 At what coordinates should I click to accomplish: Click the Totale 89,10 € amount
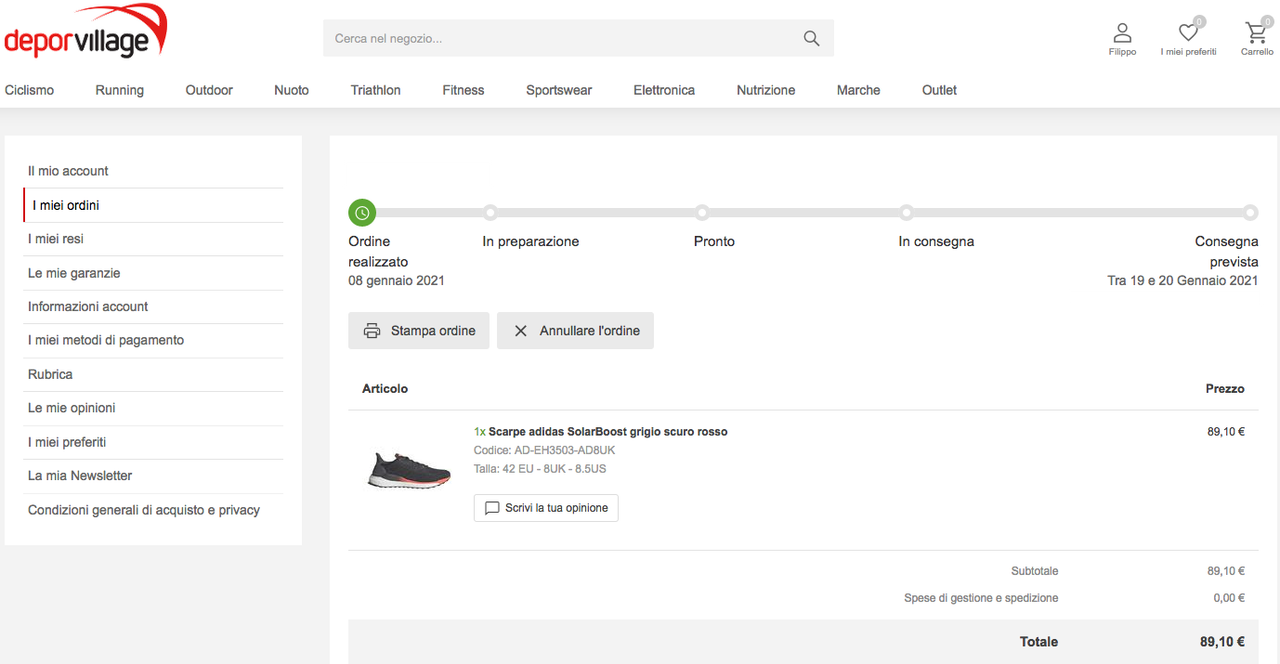[x=1222, y=642]
